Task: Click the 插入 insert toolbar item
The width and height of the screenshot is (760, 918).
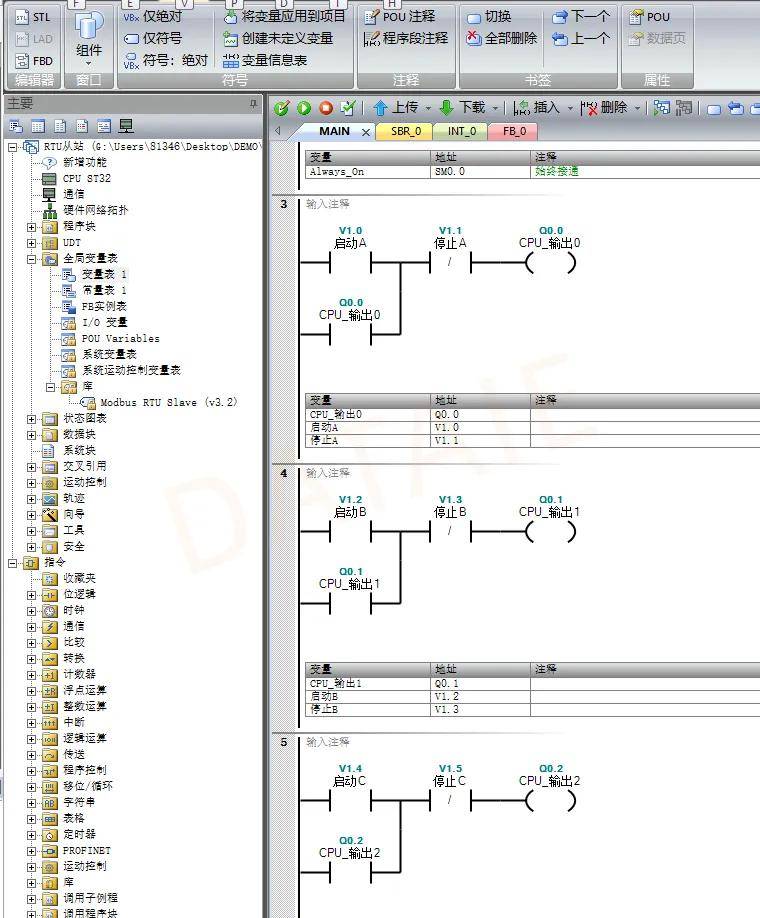Action: click(537, 108)
